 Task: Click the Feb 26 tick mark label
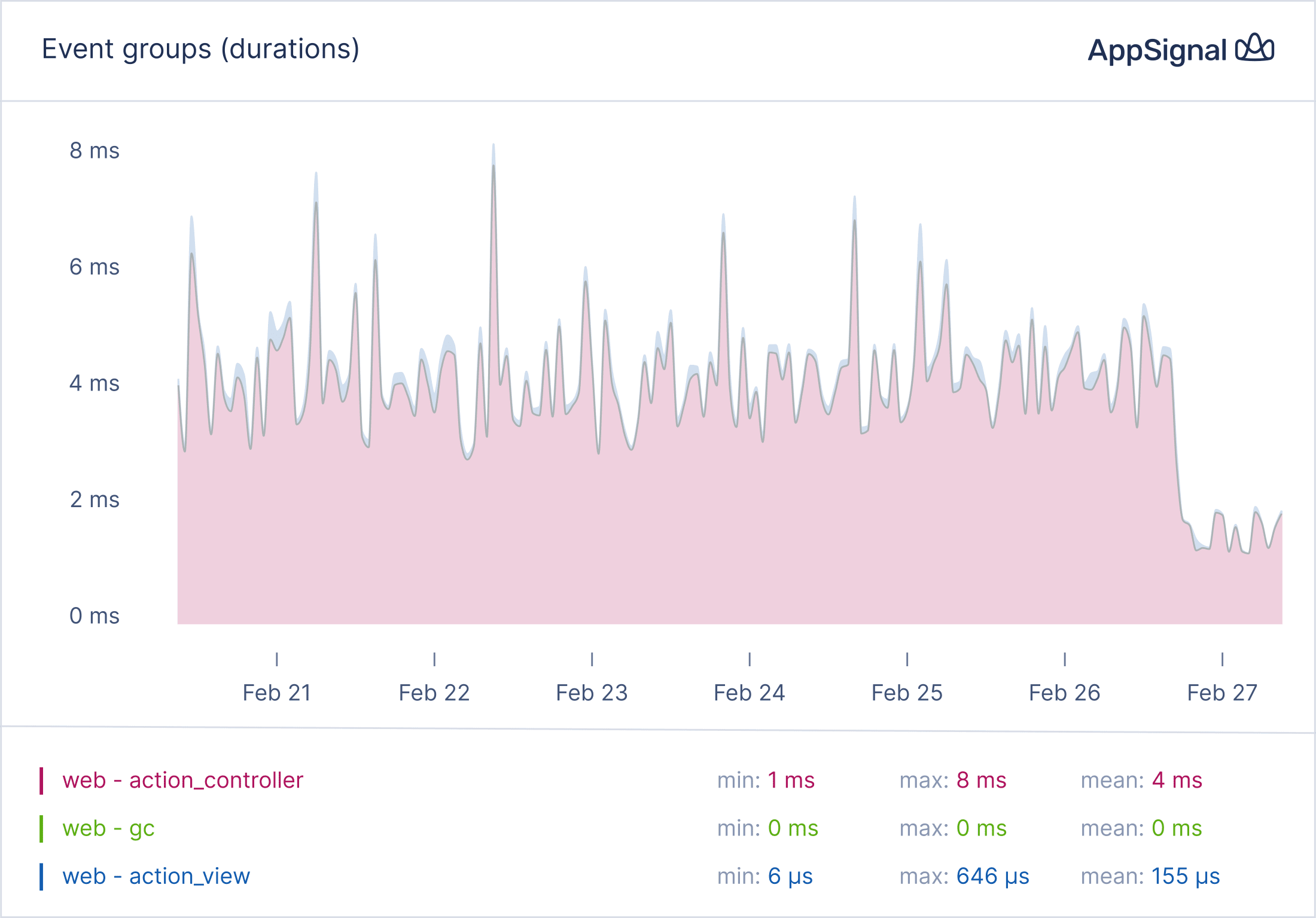[x=1064, y=693]
